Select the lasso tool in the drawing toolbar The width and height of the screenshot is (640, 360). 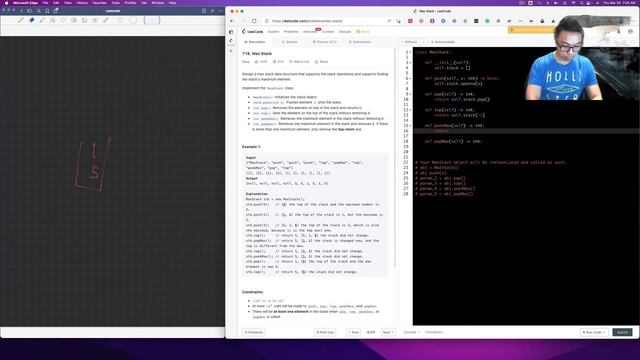[63, 20]
